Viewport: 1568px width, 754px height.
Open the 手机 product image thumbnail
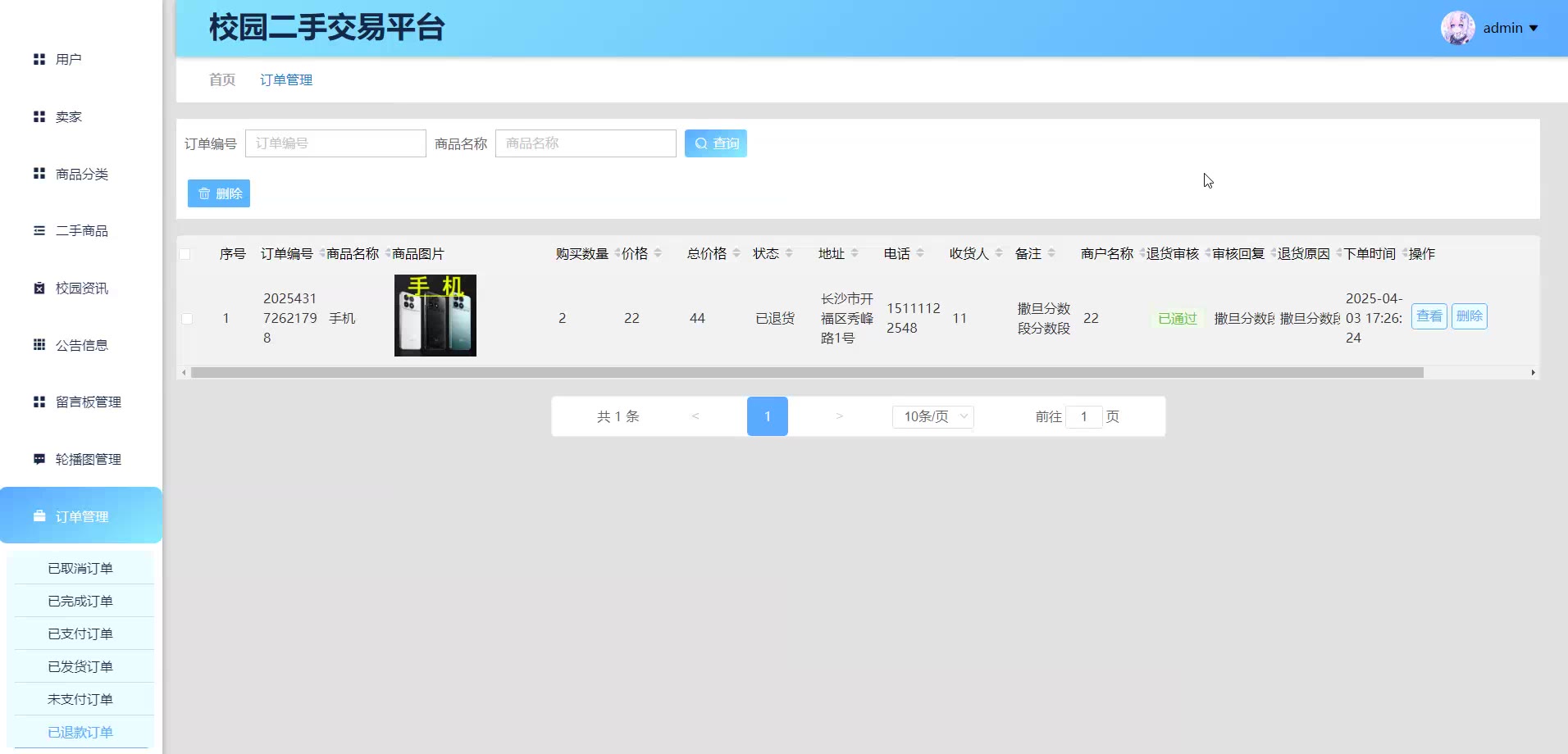coord(435,316)
